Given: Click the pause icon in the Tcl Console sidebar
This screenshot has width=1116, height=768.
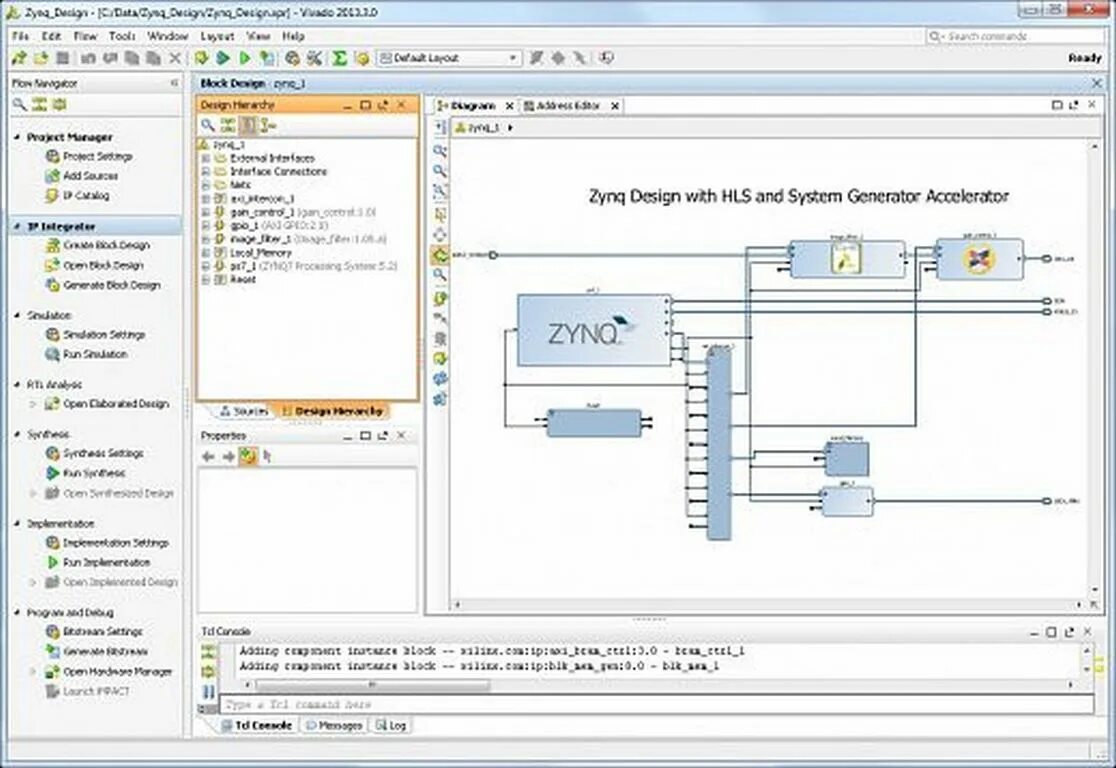Looking at the screenshot, I should [x=209, y=691].
